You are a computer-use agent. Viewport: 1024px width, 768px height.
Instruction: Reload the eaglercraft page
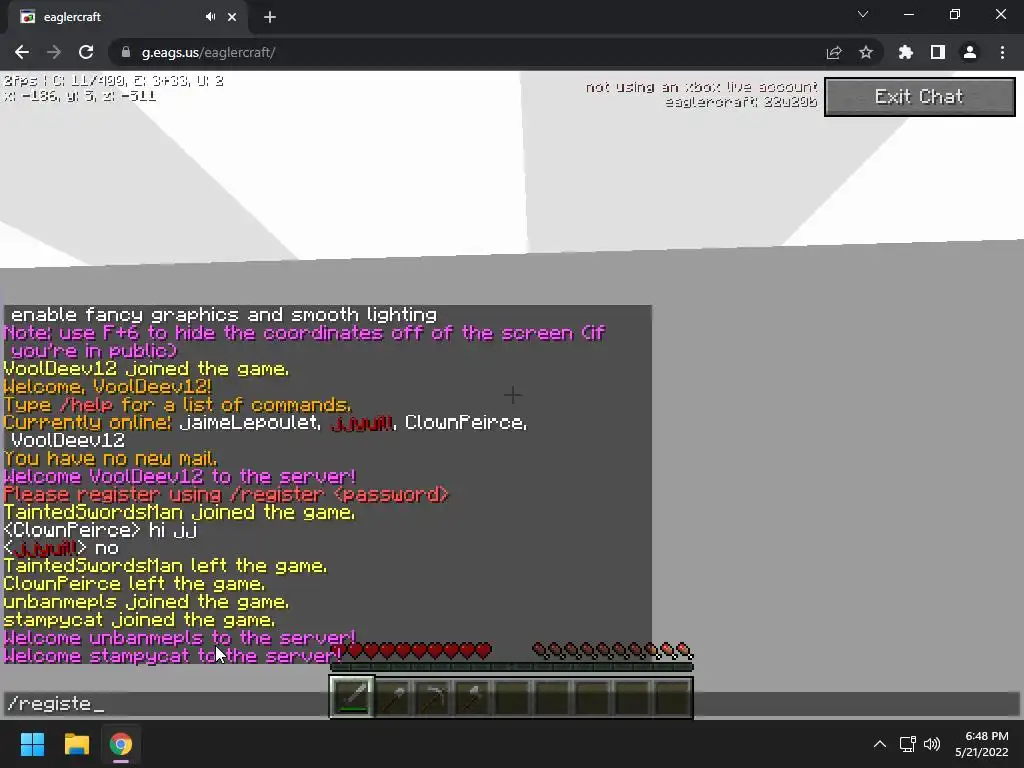pos(86,52)
